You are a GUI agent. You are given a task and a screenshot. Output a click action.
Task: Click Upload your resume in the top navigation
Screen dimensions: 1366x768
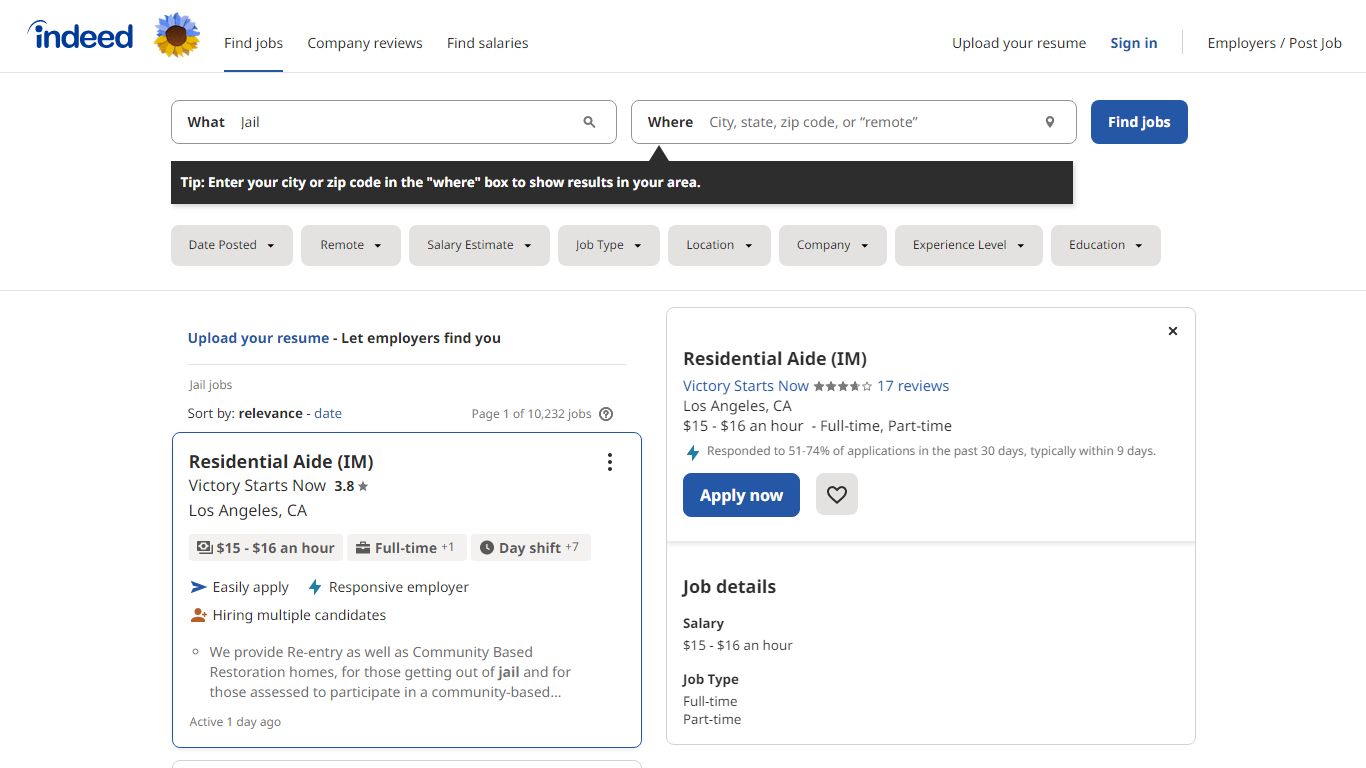1019,43
